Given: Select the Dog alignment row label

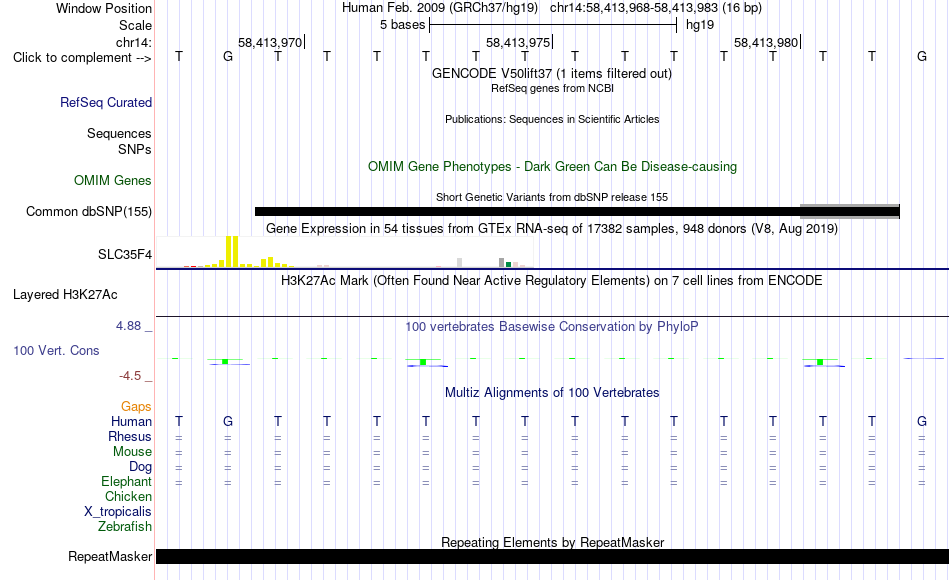Looking at the screenshot, I should pyautogui.click(x=140, y=467).
